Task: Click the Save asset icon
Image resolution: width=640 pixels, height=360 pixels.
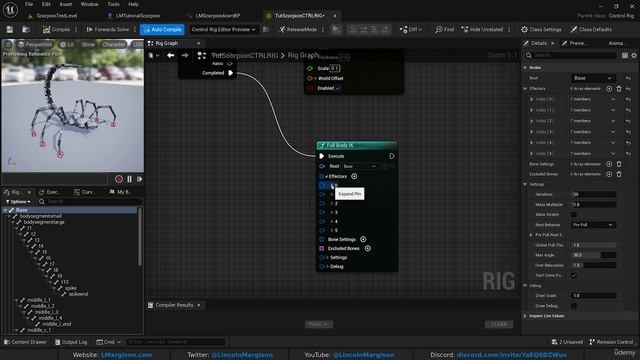Action: click(9, 29)
